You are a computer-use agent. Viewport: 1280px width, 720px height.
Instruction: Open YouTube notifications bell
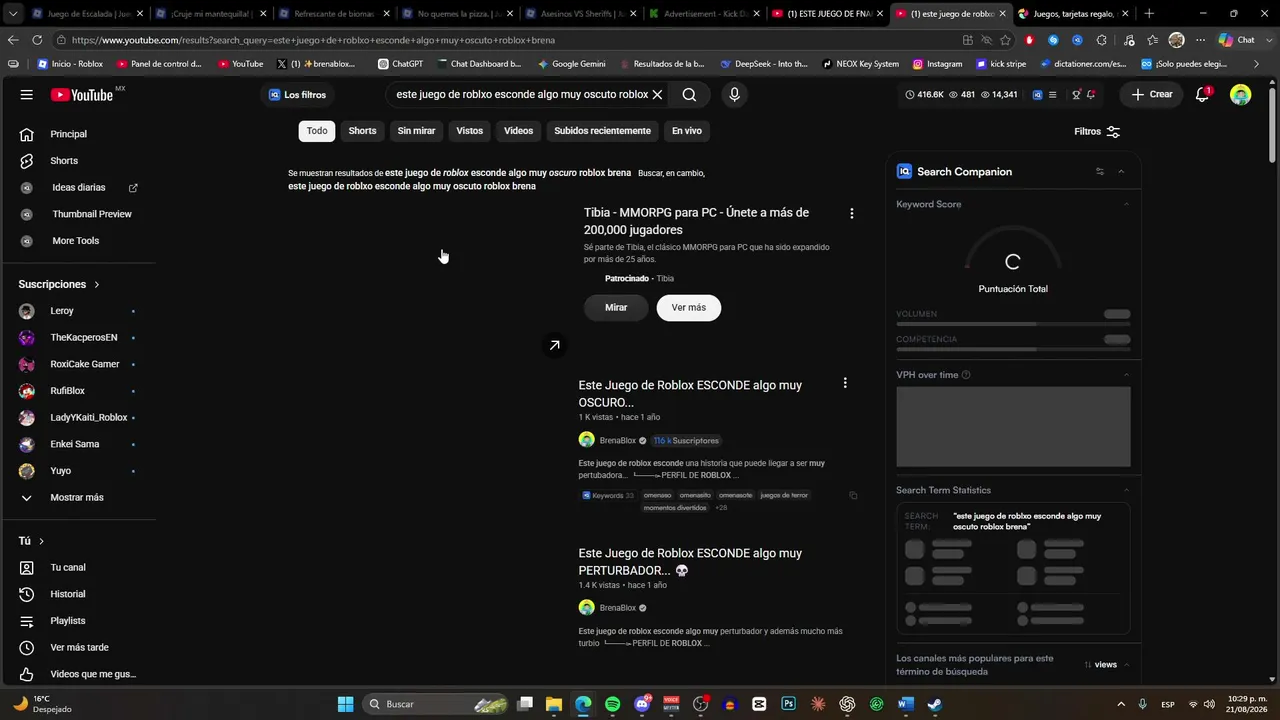[1203, 95]
